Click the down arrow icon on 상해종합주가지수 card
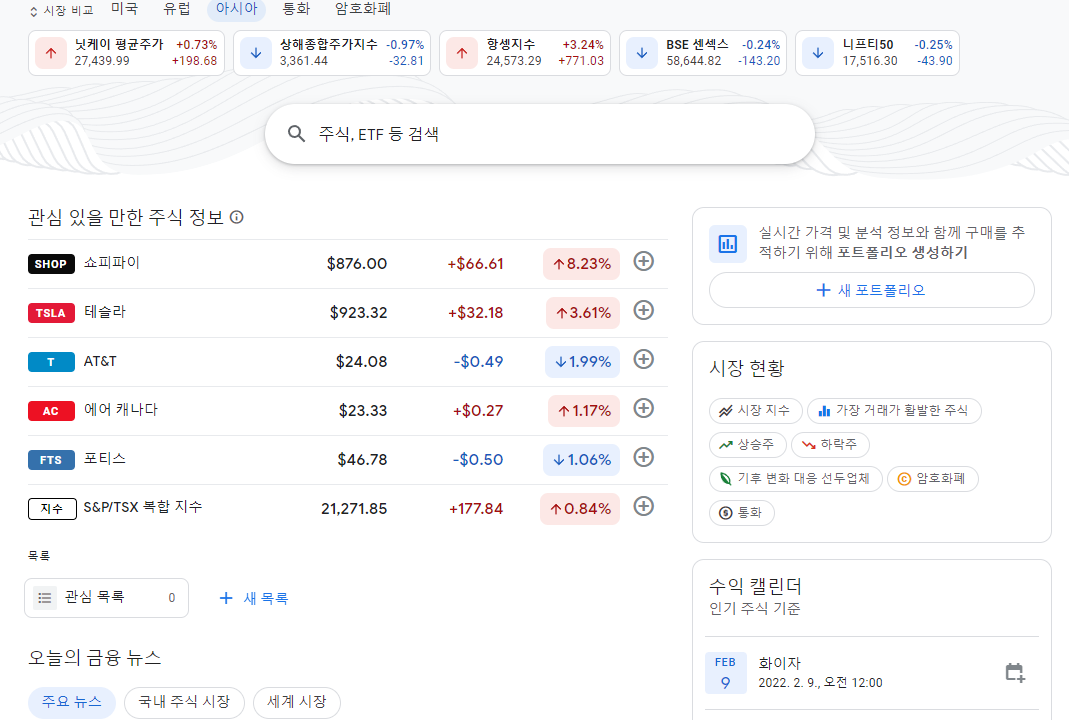Screen dimensions: 1069x720 point(256,53)
